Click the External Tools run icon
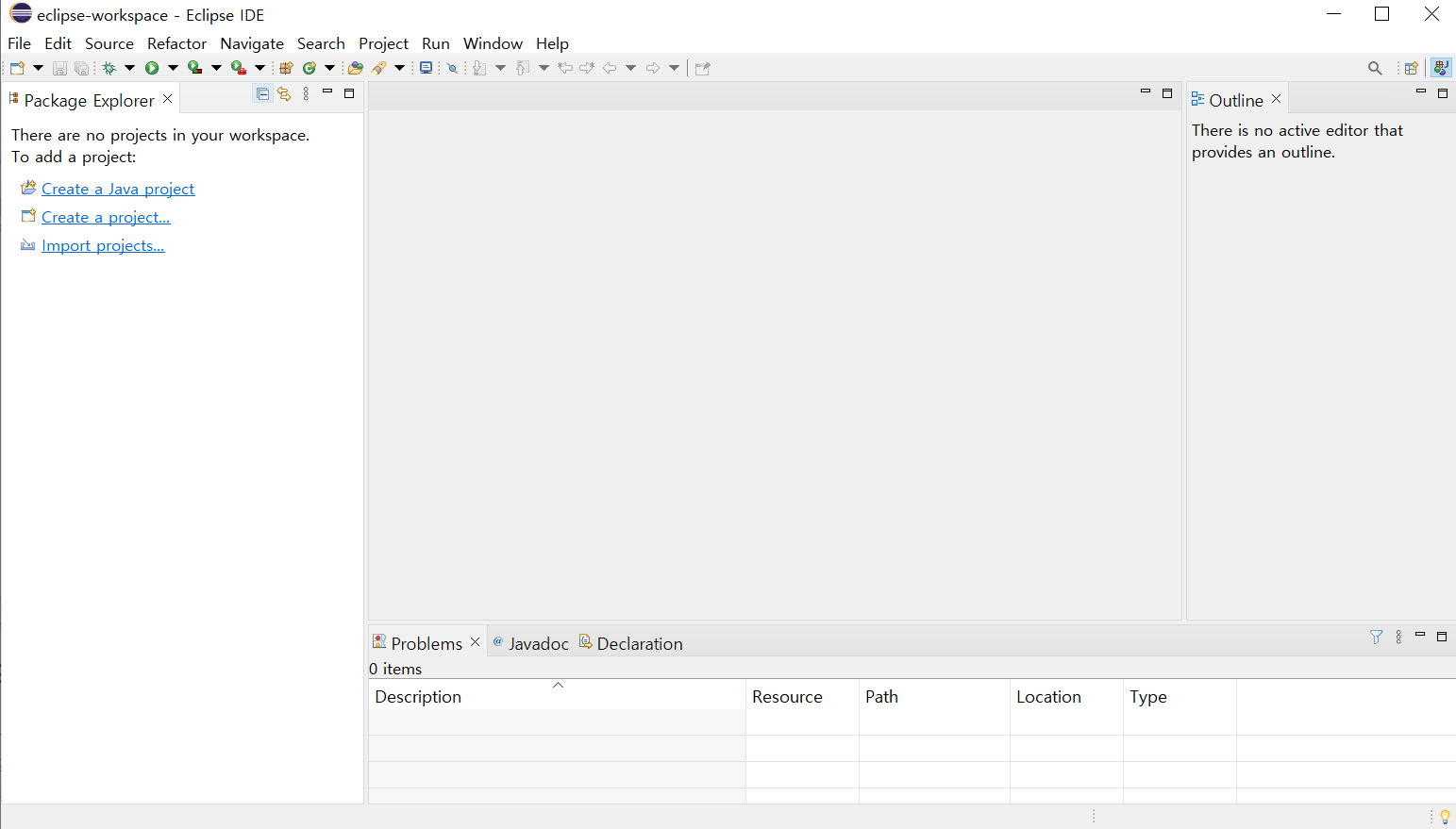1456x829 pixels. pos(239,68)
